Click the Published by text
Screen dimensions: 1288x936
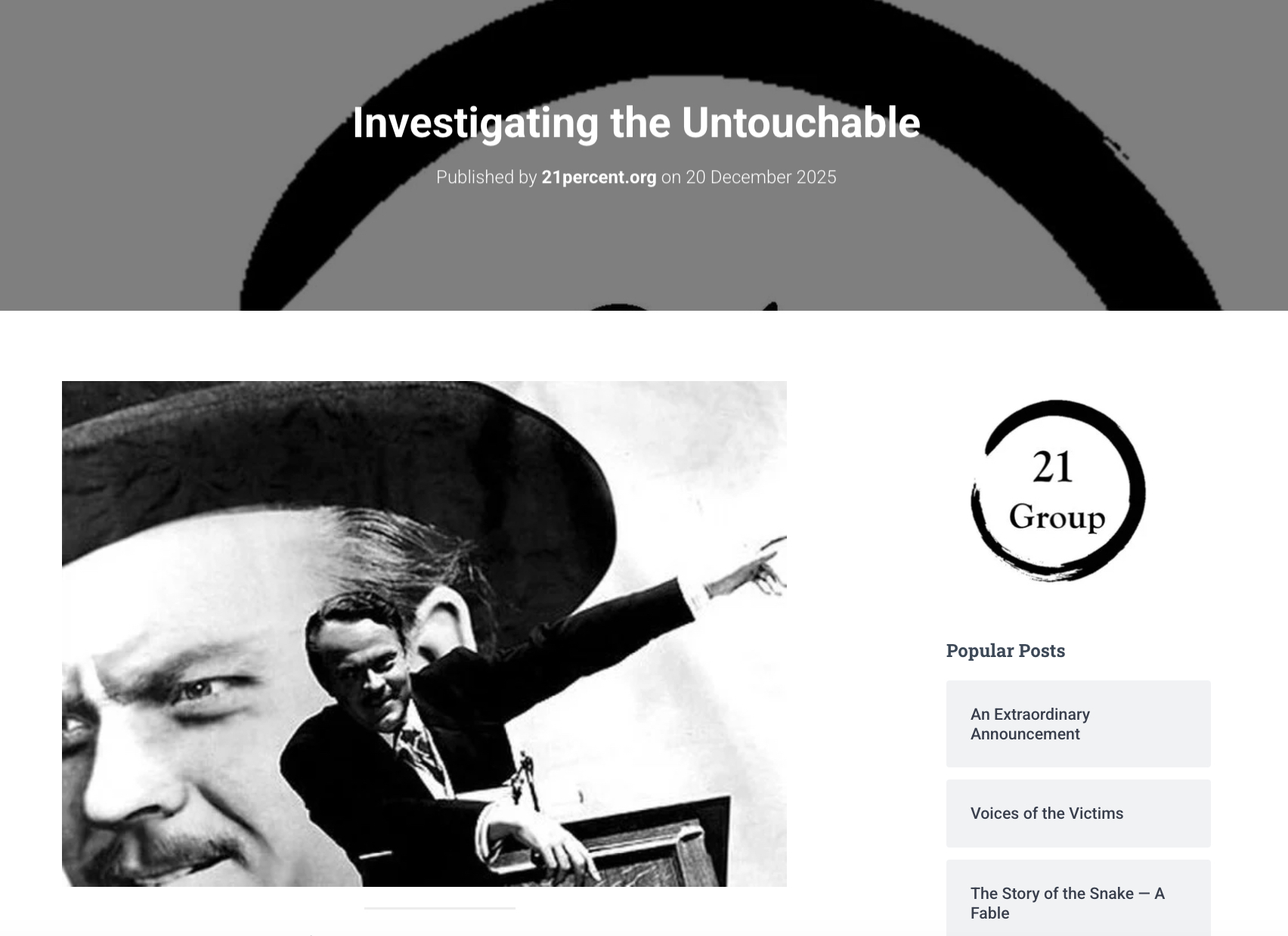pyautogui.click(x=486, y=177)
